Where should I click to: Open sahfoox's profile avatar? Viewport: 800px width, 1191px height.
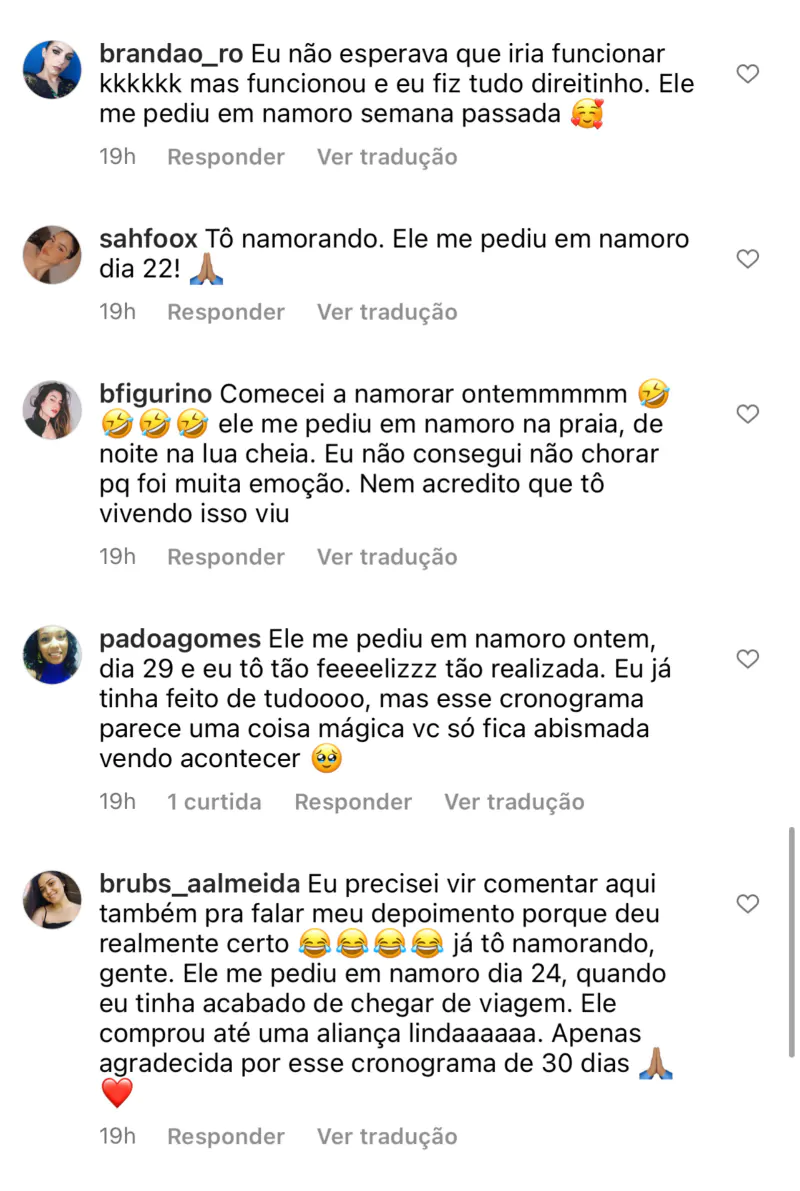(x=52, y=255)
